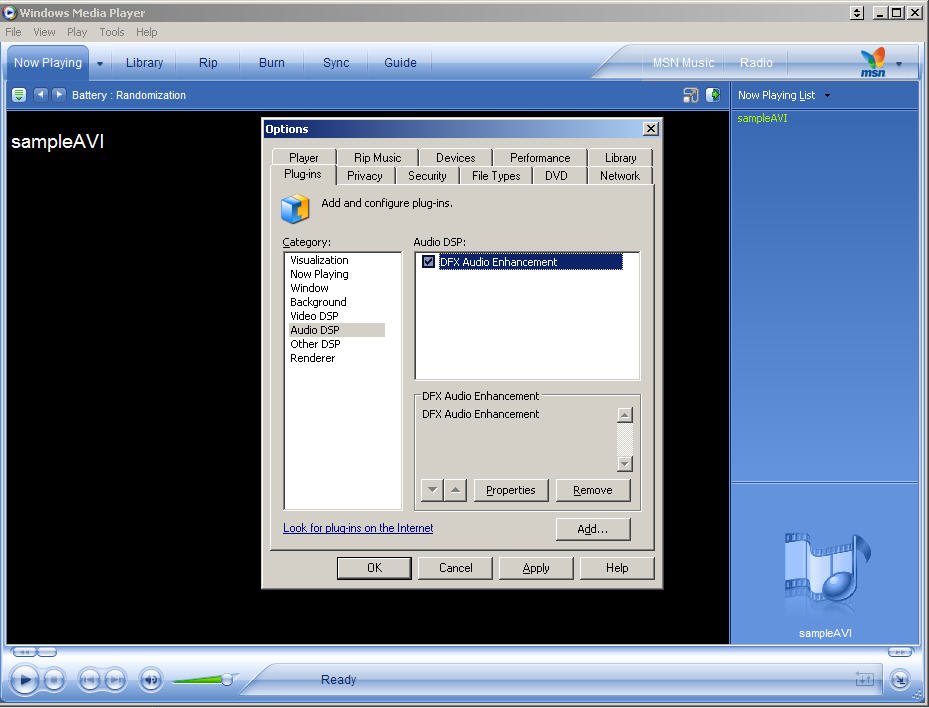Click the Windows Media Player title bar icon
Image resolution: width=929 pixels, height=708 pixels.
coord(9,12)
